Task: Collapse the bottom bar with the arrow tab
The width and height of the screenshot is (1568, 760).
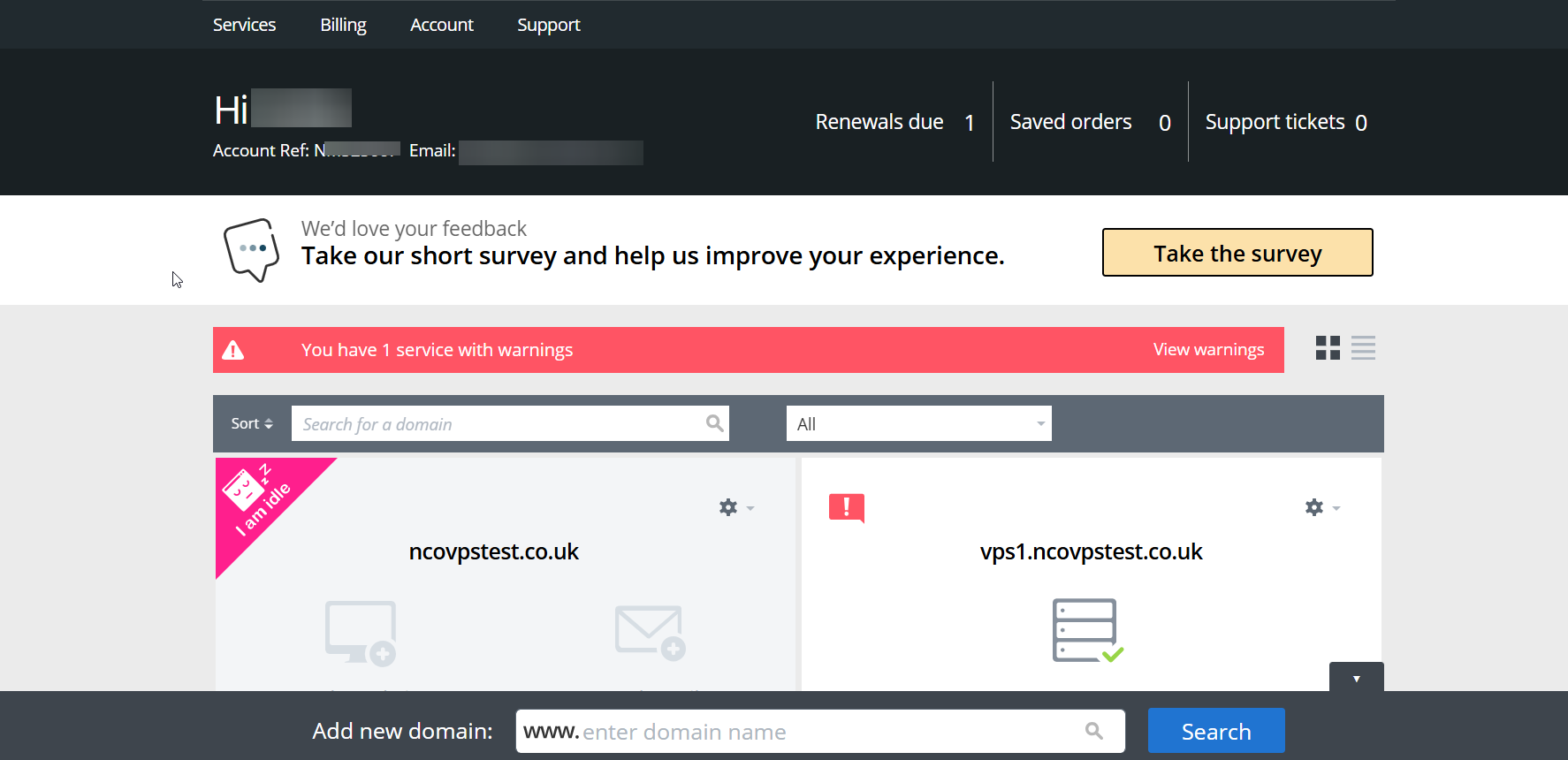Action: [x=1356, y=678]
